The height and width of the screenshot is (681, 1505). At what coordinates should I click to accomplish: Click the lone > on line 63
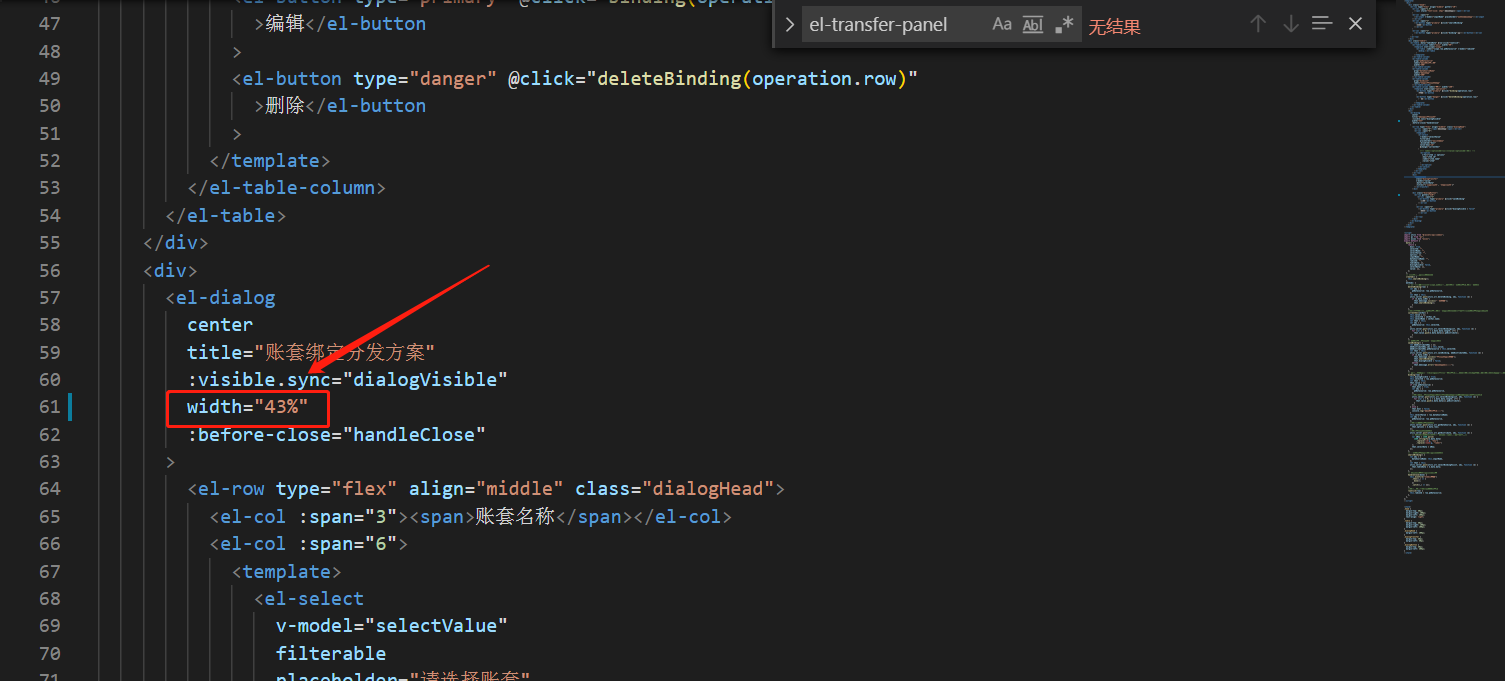pyautogui.click(x=170, y=462)
